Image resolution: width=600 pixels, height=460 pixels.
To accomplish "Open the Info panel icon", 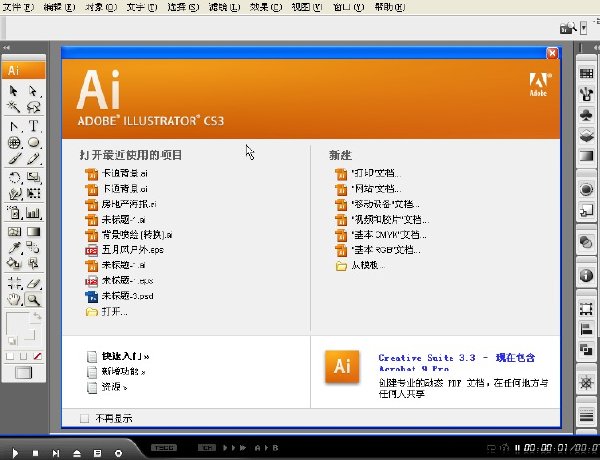I will point(586,275).
